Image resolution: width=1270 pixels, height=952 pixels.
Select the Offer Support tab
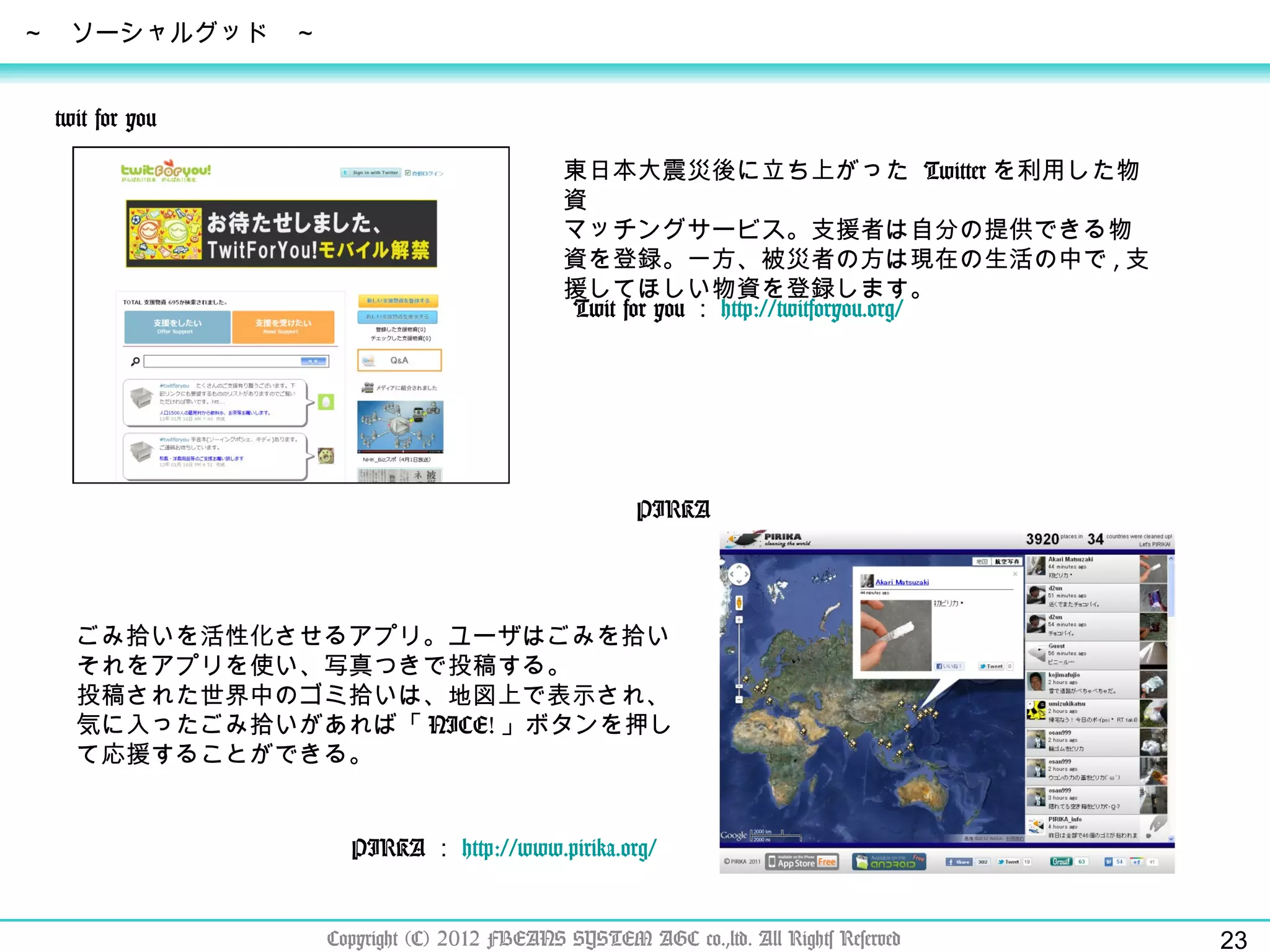[x=177, y=327]
